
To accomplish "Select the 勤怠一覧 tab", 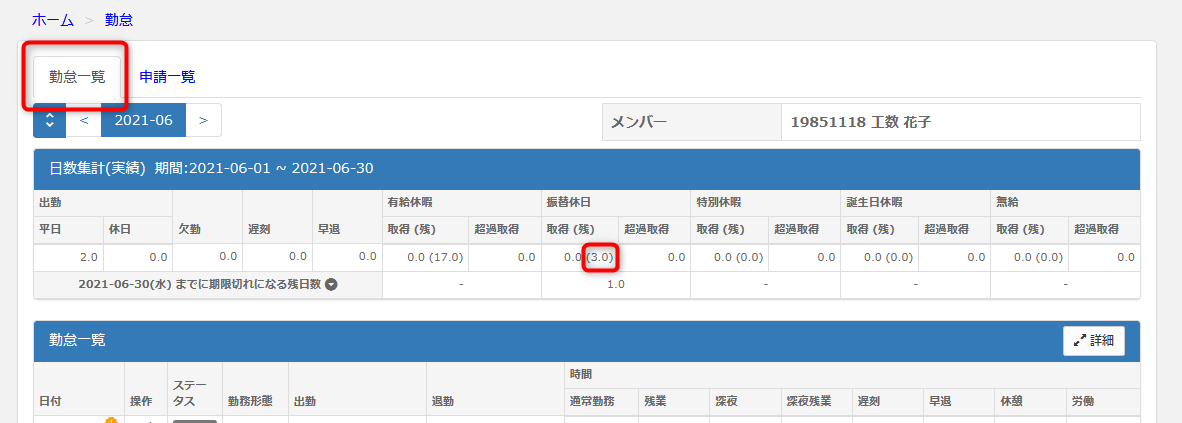I will [x=77, y=77].
